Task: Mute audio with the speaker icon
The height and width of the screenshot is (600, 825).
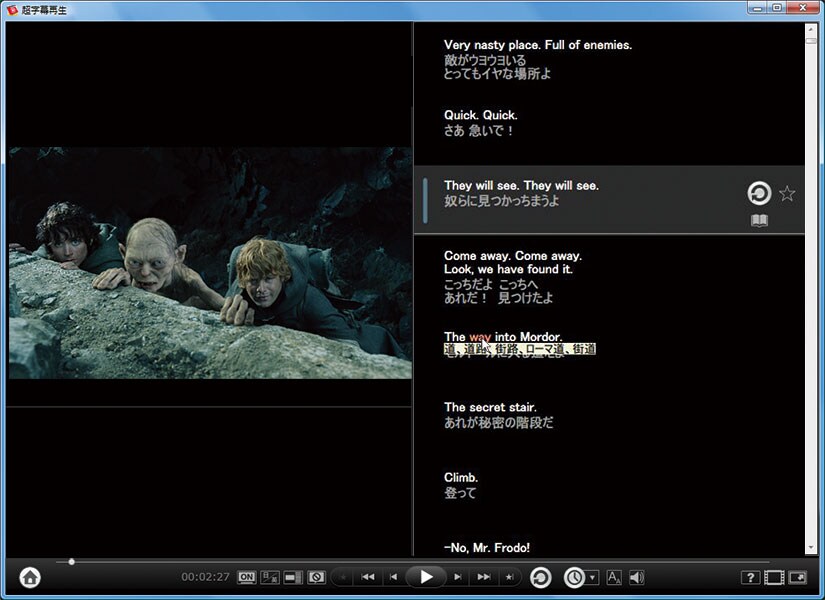Action: (x=636, y=577)
